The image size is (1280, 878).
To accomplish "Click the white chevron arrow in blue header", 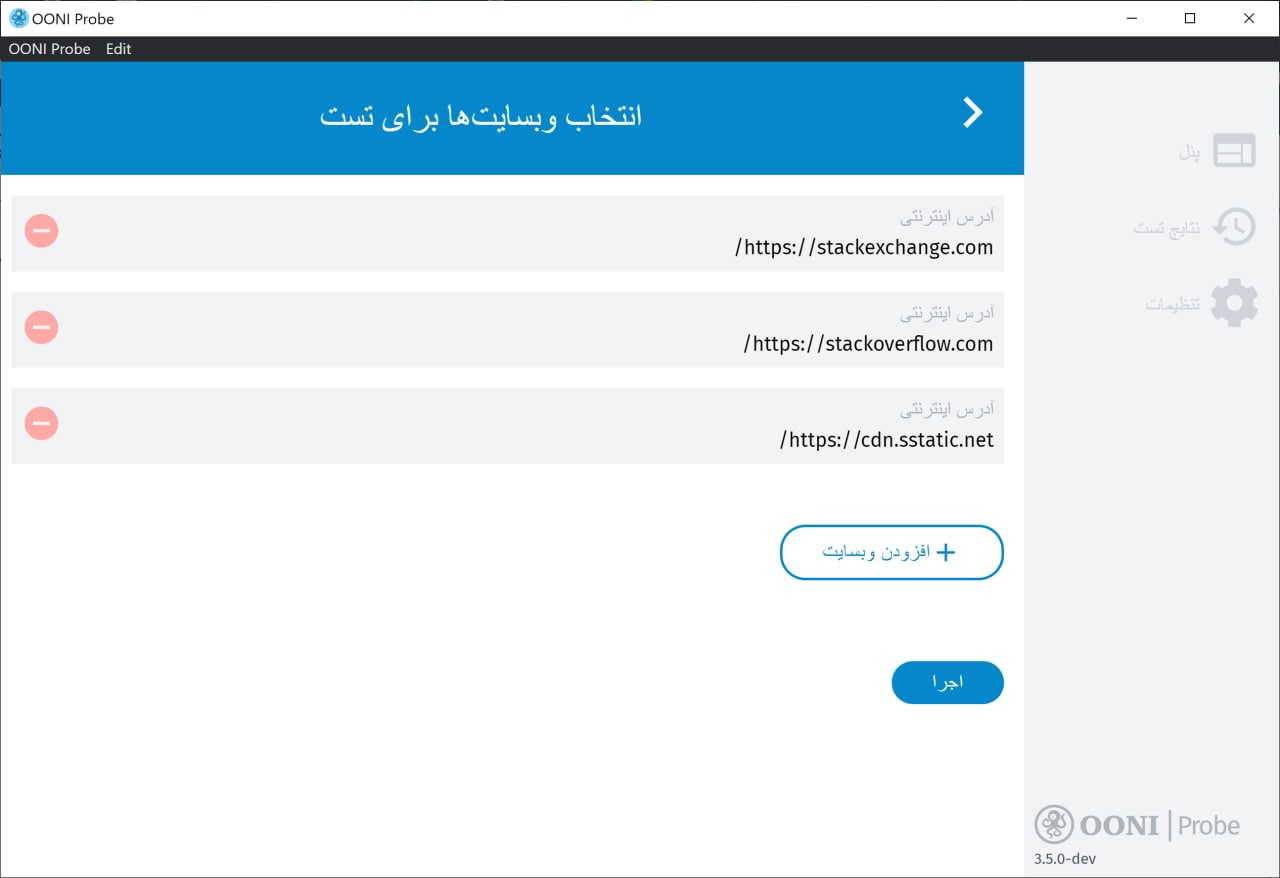I will [x=971, y=112].
